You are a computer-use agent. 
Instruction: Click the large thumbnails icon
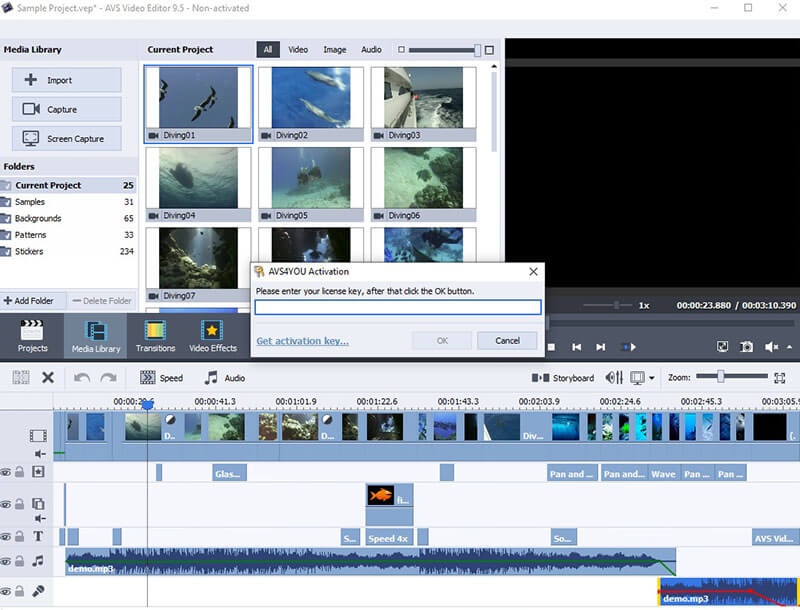pos(489,50)
